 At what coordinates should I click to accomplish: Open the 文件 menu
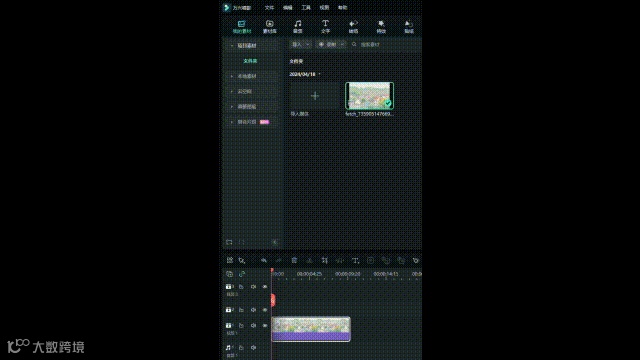click(x=269, y=8)
